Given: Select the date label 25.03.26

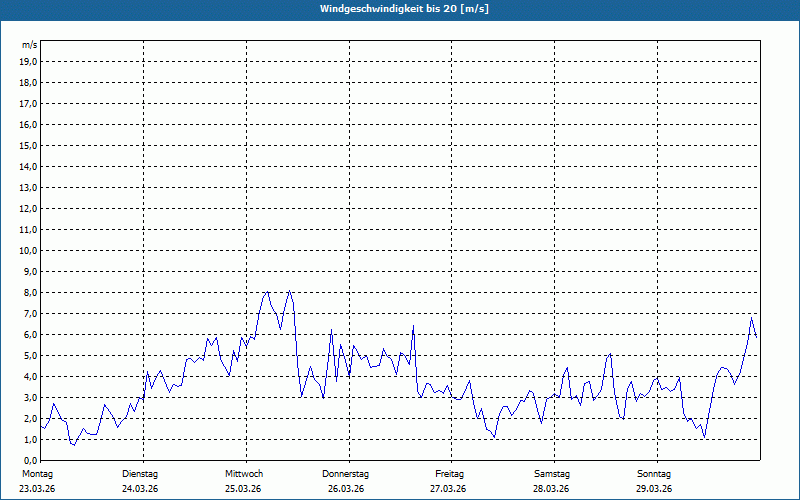Looking at the screenshot, I should tap(243, 489).
